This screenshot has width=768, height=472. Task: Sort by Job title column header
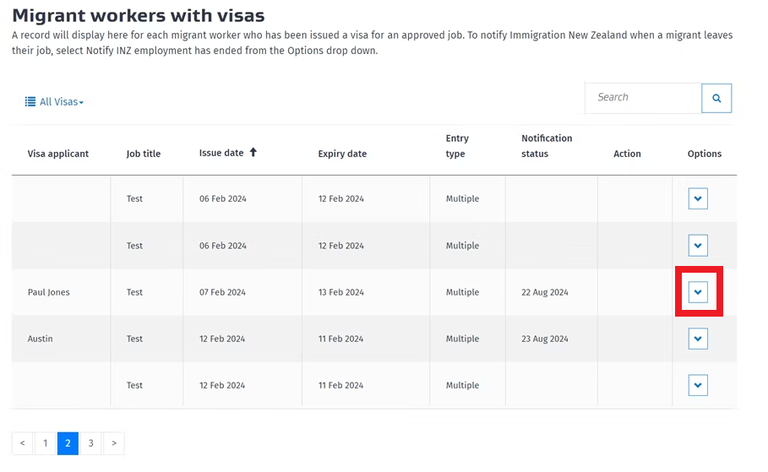click(x=143, y=154)
